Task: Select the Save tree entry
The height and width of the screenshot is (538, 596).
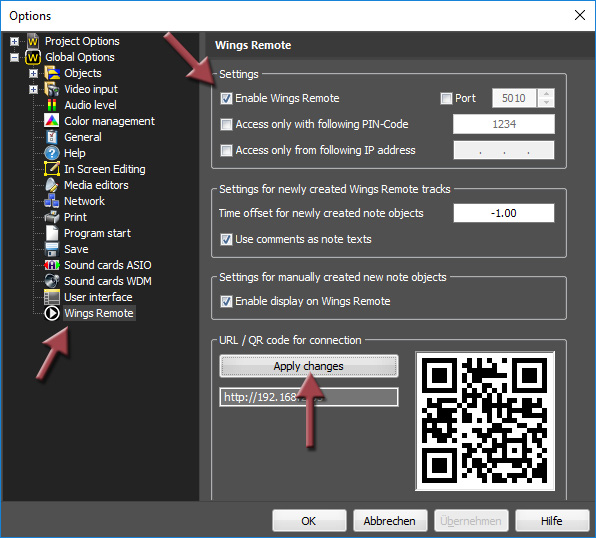Action: tap(76, 249)
